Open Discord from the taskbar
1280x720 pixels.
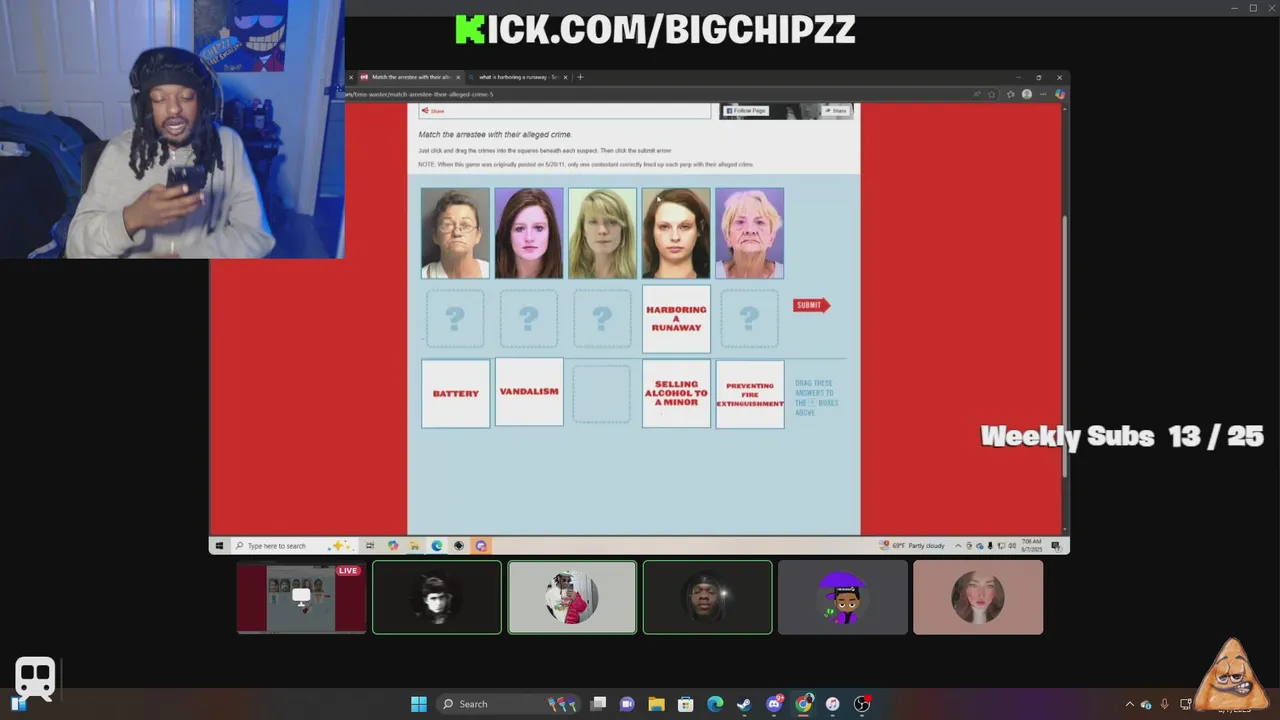(x=774, y=704)
